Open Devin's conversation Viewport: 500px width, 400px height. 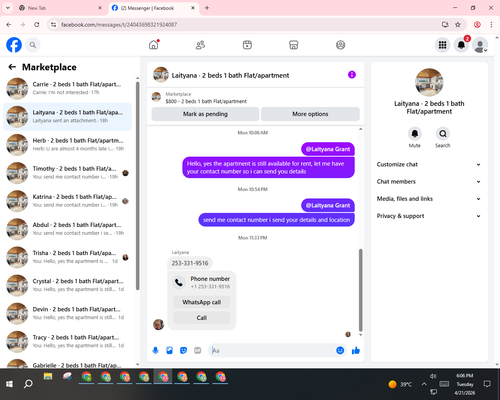[x=67, y=313]
